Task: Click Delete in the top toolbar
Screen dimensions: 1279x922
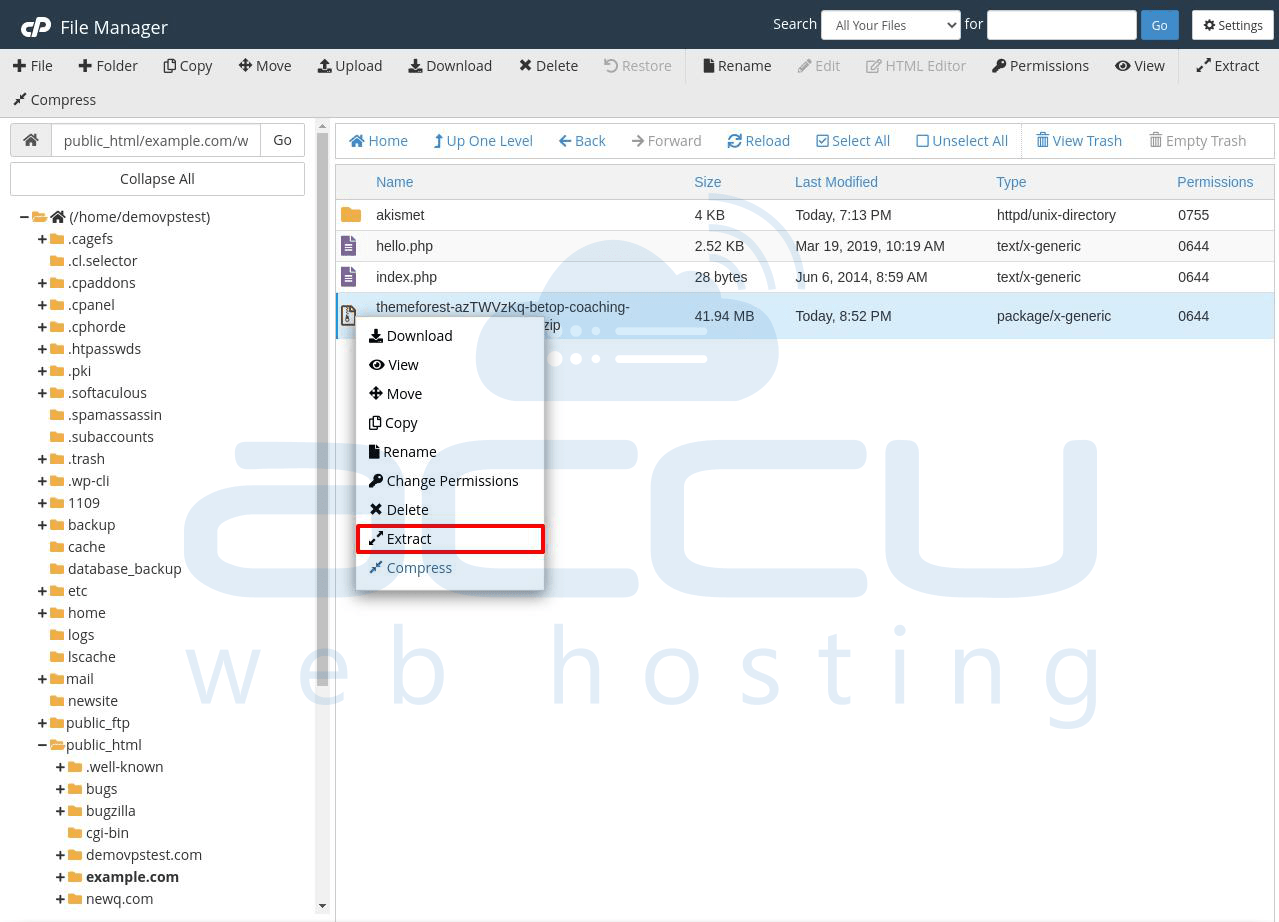Action: [x=548, y=66]
